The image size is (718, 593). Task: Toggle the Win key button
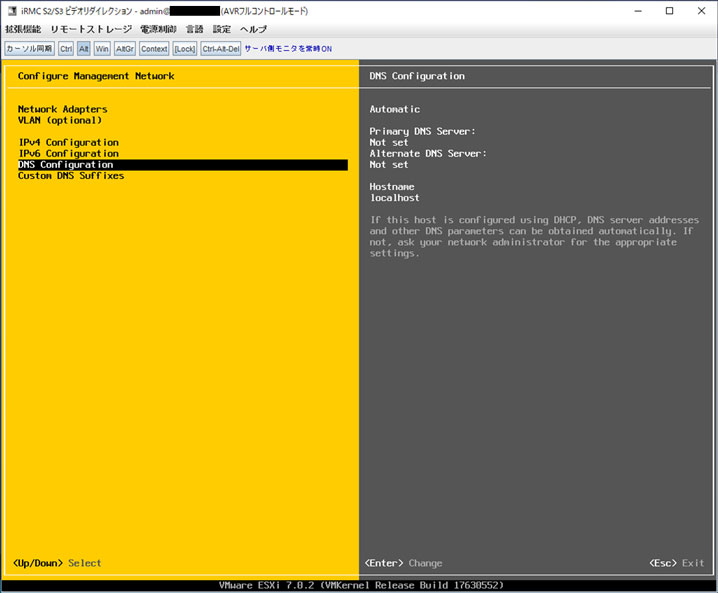tap(102, 49)
